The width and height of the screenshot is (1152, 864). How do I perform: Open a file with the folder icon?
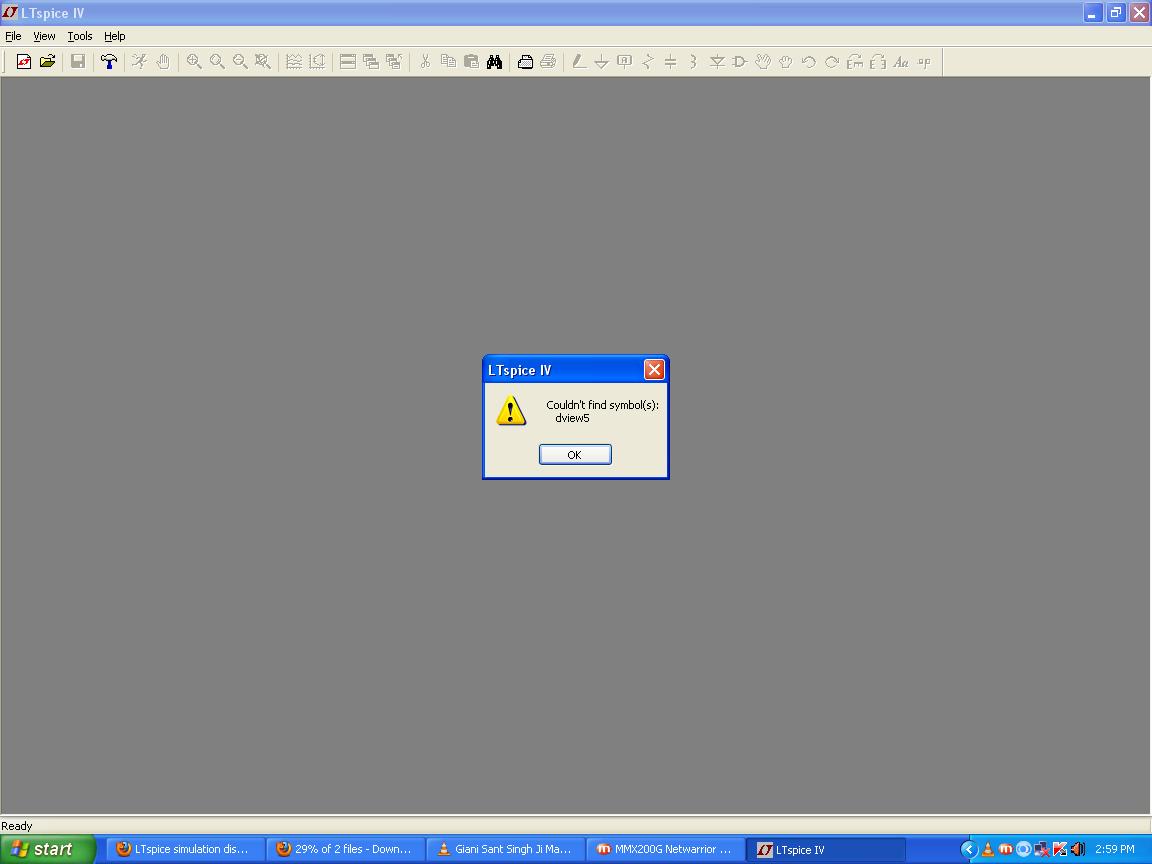[x=48, y=62]
